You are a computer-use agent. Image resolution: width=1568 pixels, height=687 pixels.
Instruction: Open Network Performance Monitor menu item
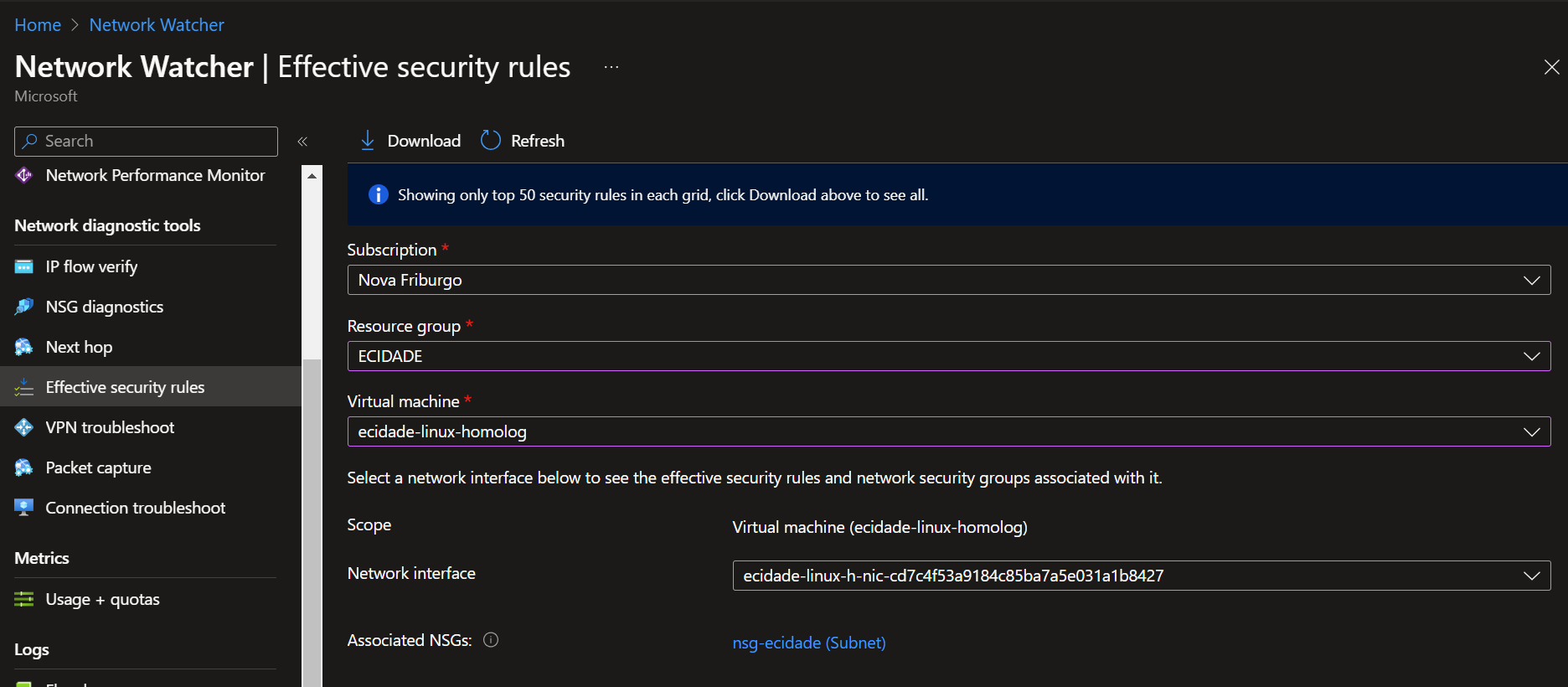(x=151, y=175)
